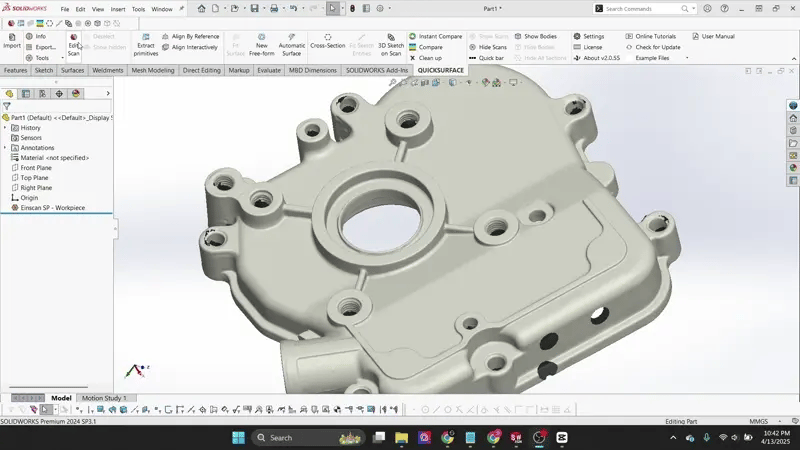This screenshot has height=450, width=800.
Task: Click the Import scan button
Action: pyautogui.click(x=12, y=41)
